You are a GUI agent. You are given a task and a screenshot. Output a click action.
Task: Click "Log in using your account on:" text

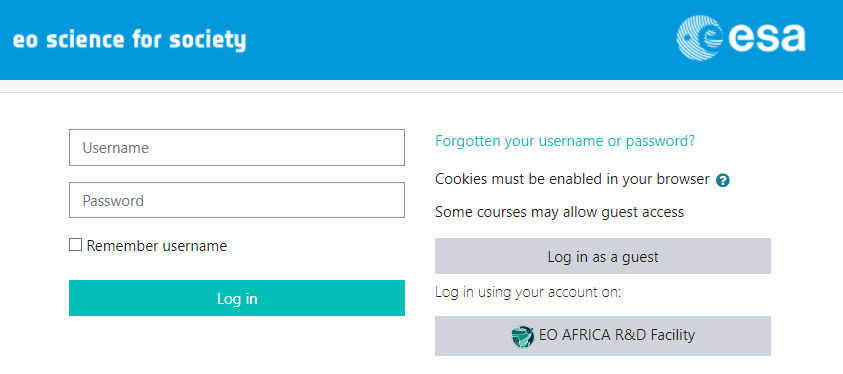[528, 293]
